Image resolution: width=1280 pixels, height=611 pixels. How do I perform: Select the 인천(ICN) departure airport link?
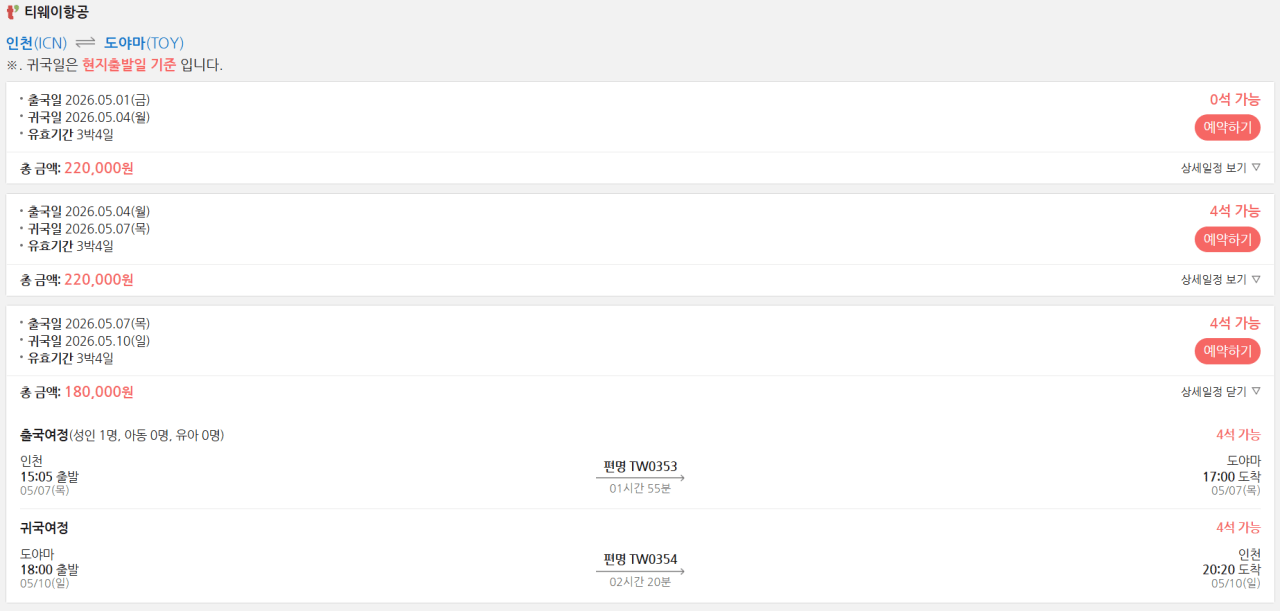tap(36, 43)
